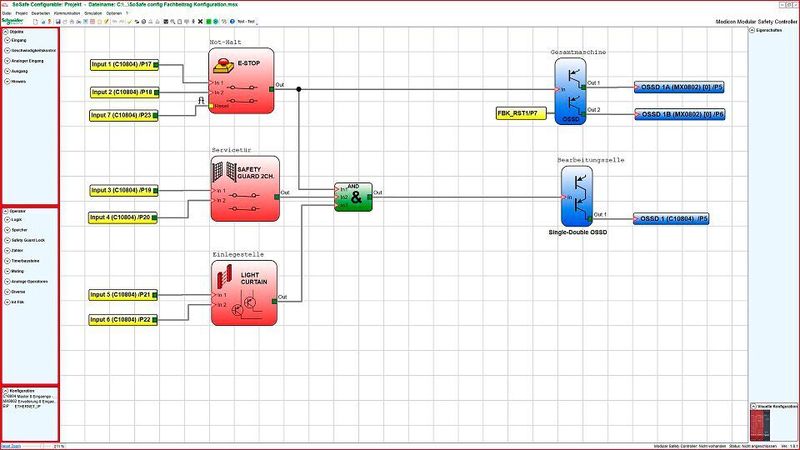The image size is (800, 450).
Task: Open the Bearbeiten menu
Action: point(41,13)
